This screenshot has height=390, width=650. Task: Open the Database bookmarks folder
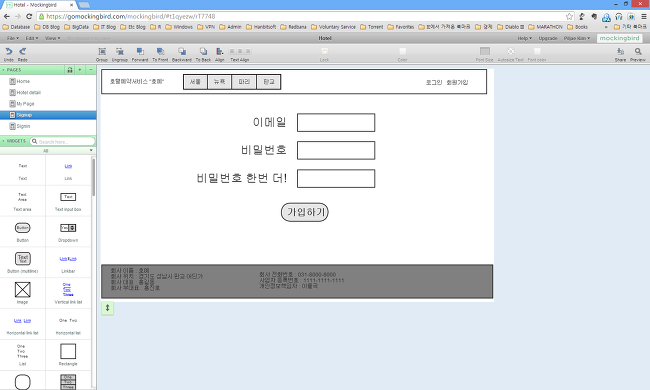pyautogui.click(x=17, y=27)
